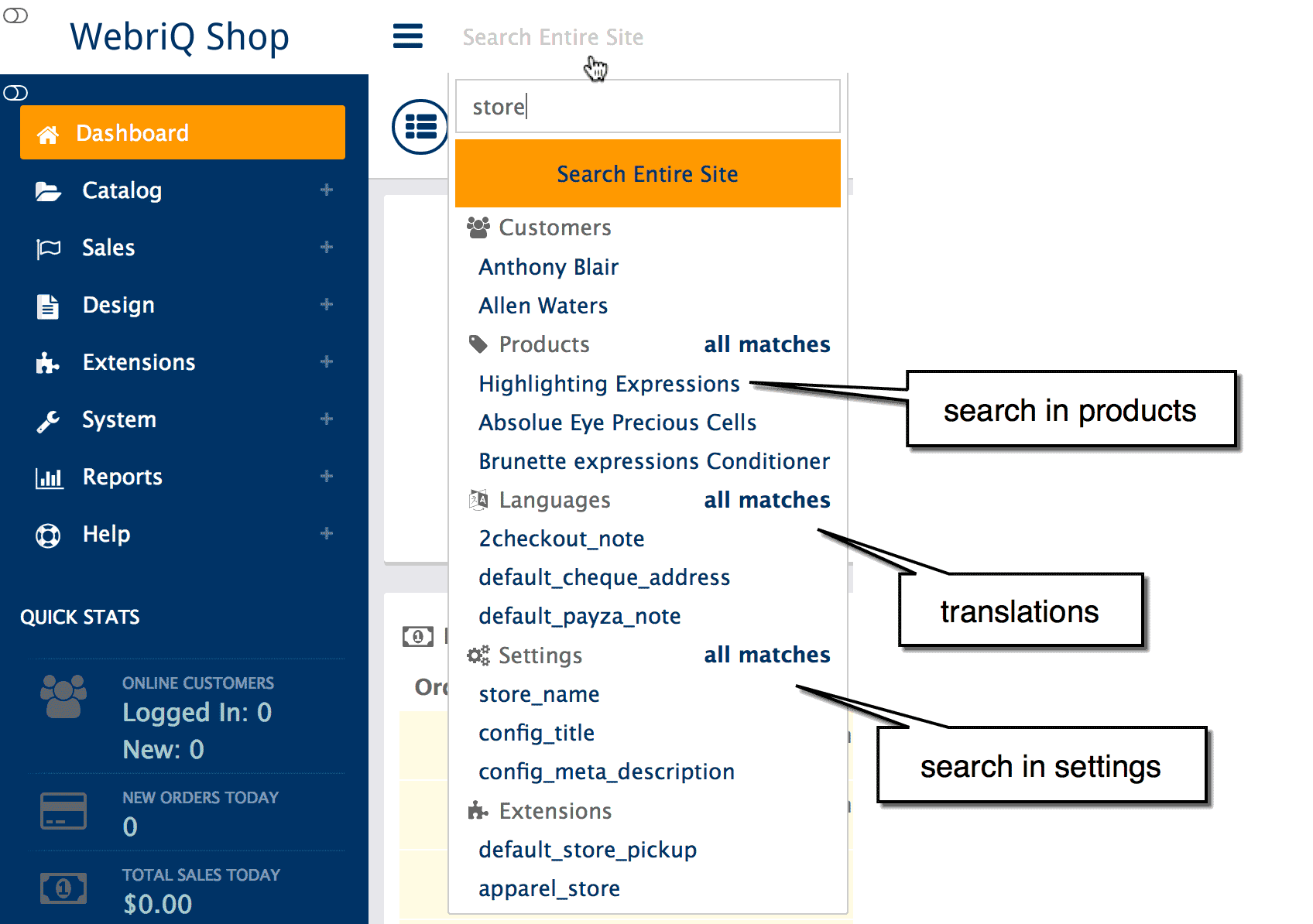Open the config_meta_description setting result
1313x924 pixels.
click(607, 772)
